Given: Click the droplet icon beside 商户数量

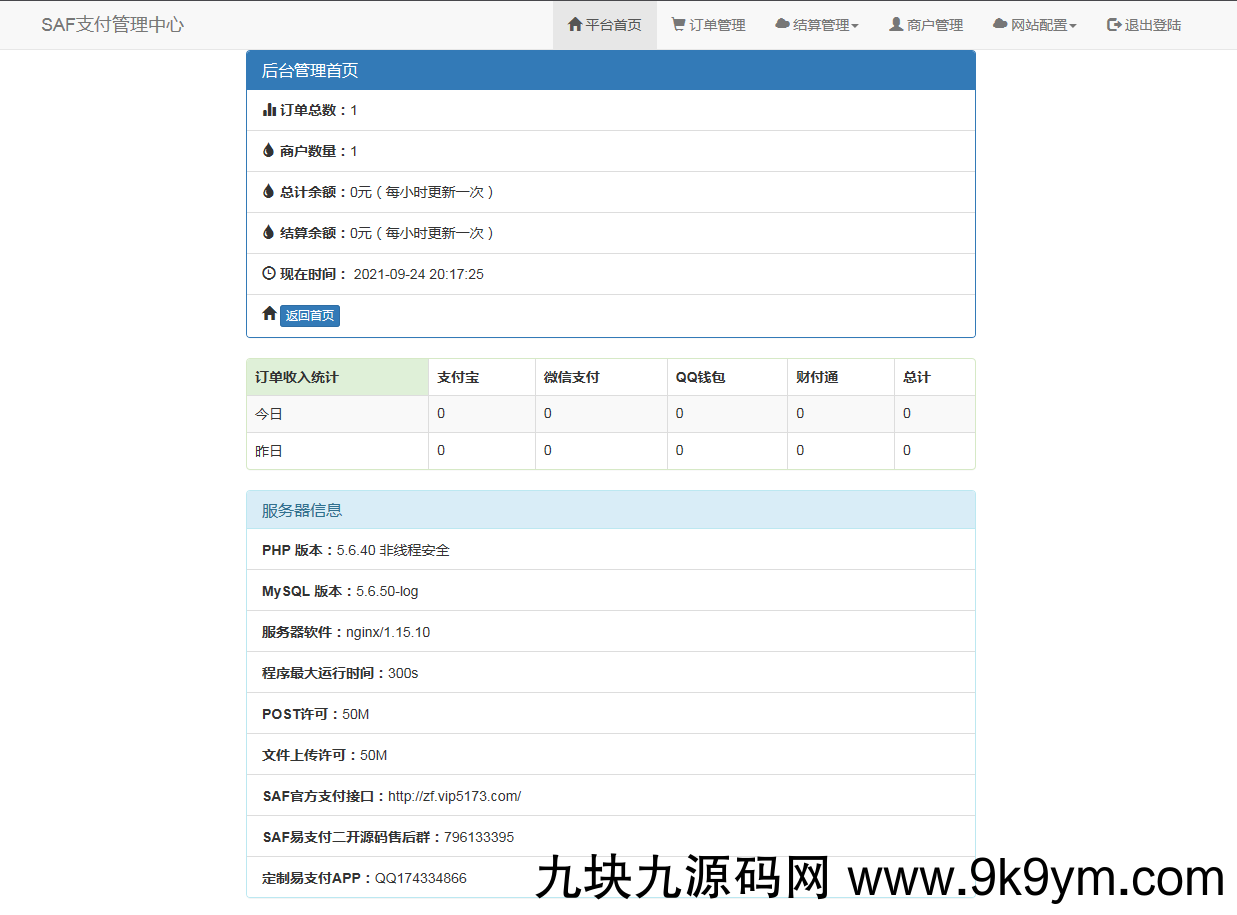Looking at the screenshot, I should pyautogui.click(x=268, y=151).
